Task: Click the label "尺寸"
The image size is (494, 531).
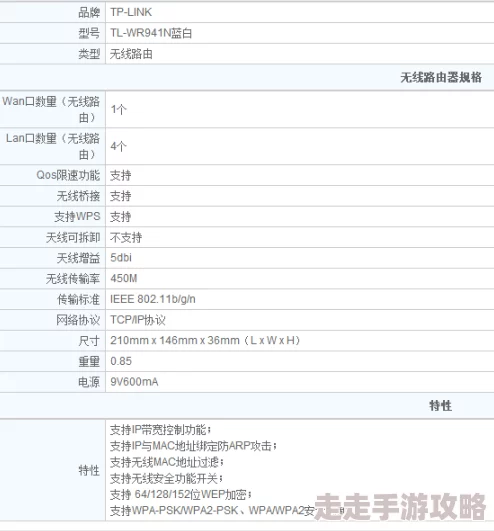Action: coord(89,341)
